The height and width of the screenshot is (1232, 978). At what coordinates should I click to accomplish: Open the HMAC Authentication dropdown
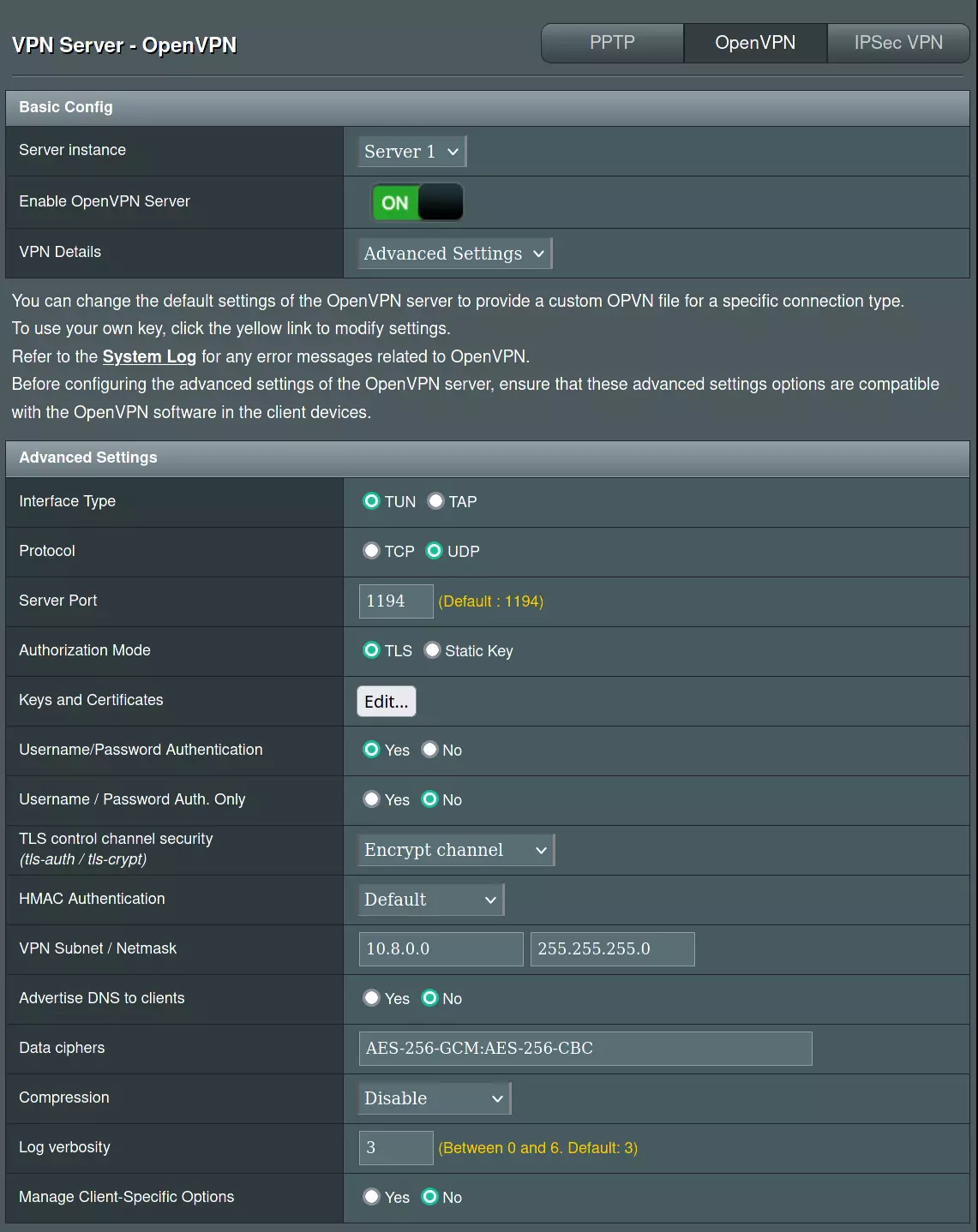(x=430, y=900)
